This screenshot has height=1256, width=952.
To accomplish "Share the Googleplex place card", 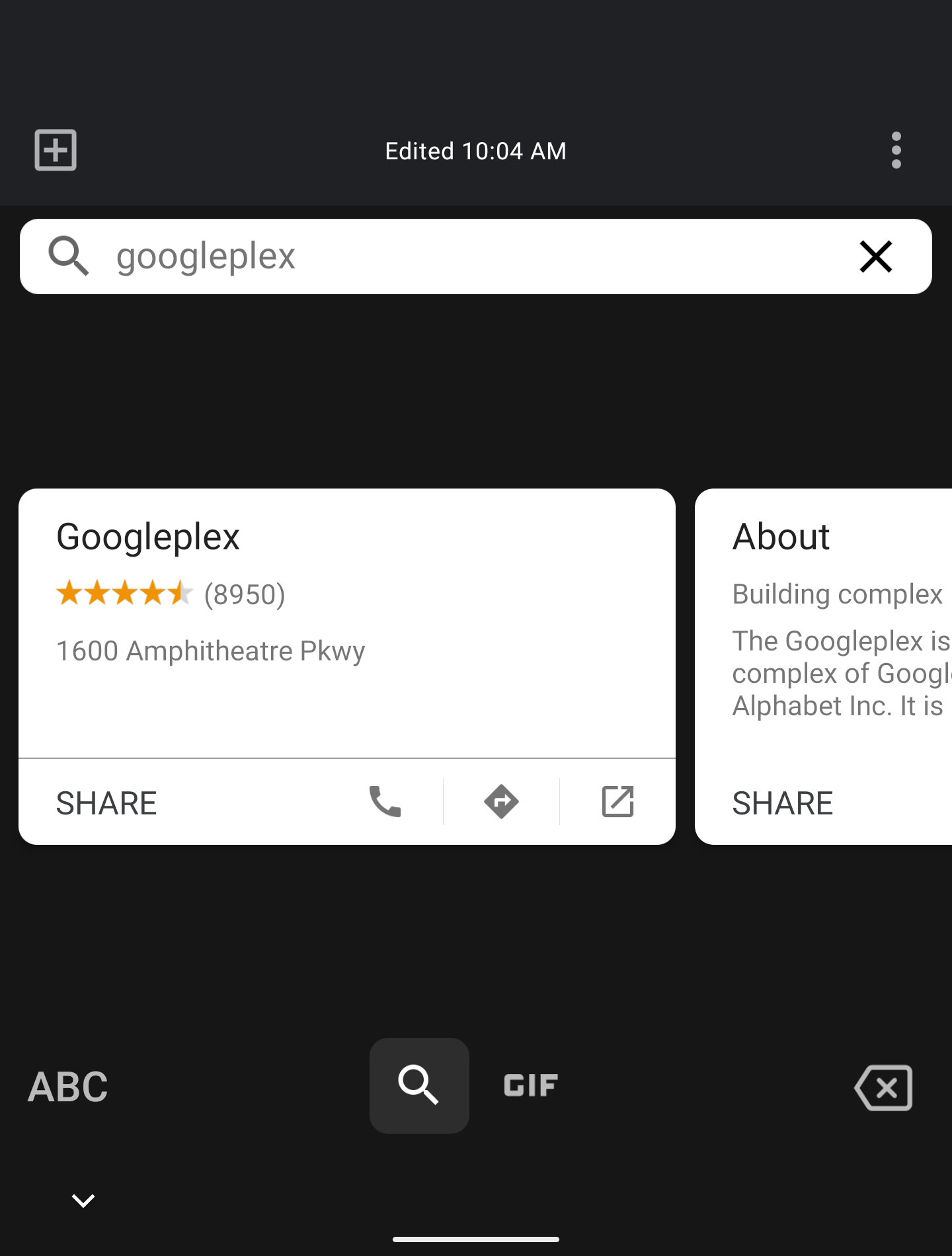I will 106,803.
